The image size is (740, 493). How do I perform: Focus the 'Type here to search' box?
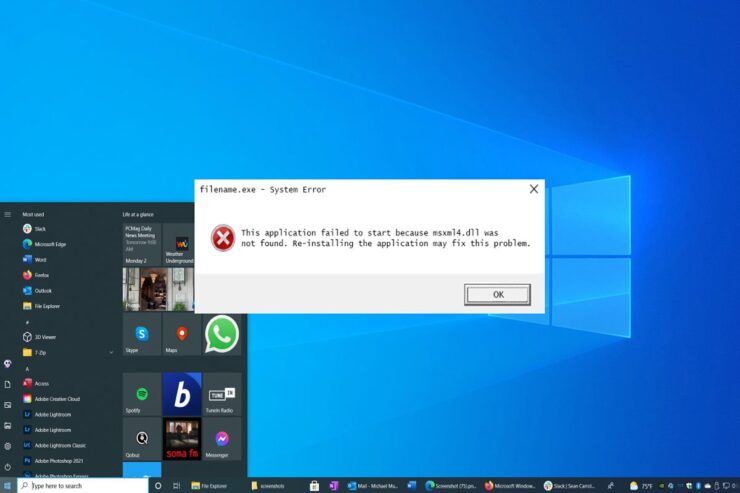(83, 485)
